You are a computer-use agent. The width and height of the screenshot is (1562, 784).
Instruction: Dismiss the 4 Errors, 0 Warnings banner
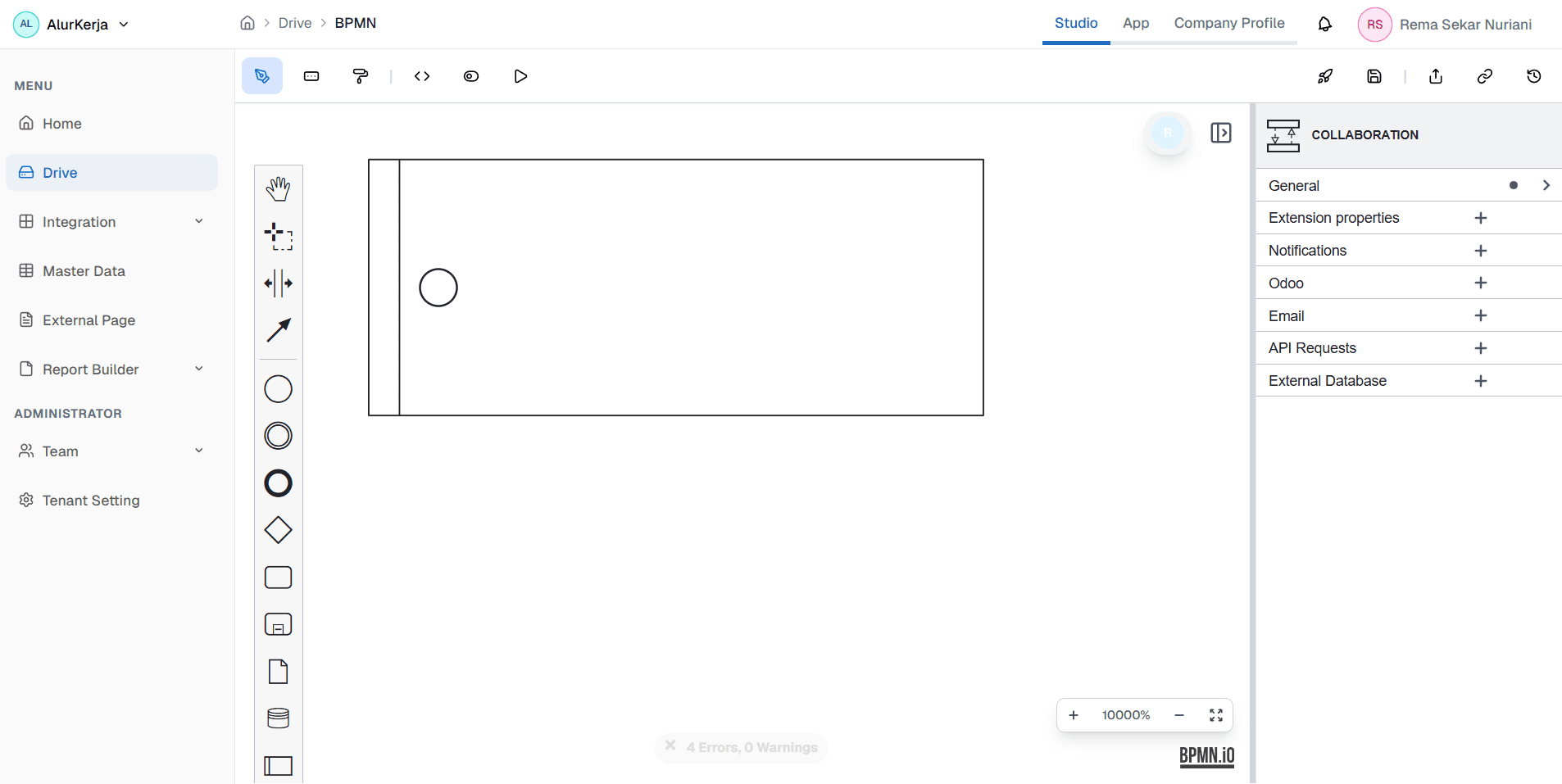pyautogui.click(x=670, y=746)
